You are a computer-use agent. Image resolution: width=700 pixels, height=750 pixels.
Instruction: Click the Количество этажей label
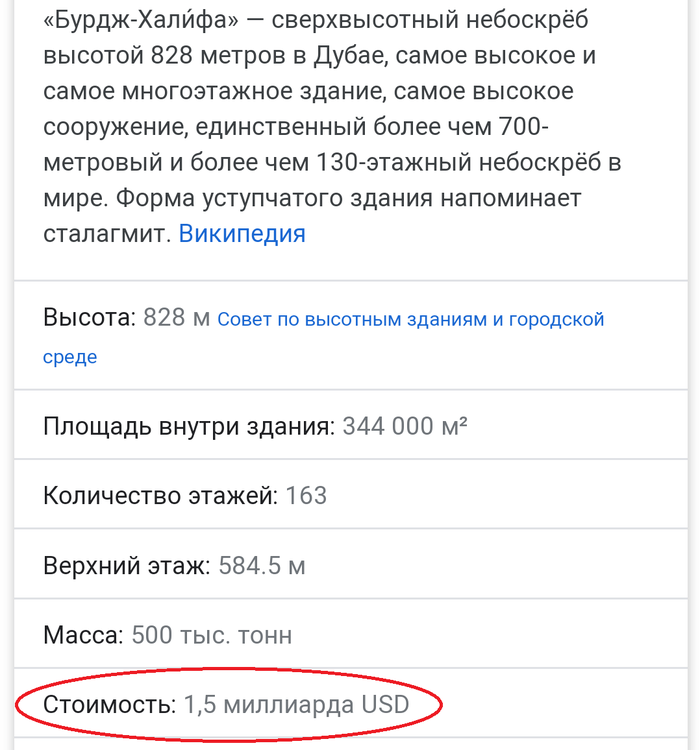160,496
